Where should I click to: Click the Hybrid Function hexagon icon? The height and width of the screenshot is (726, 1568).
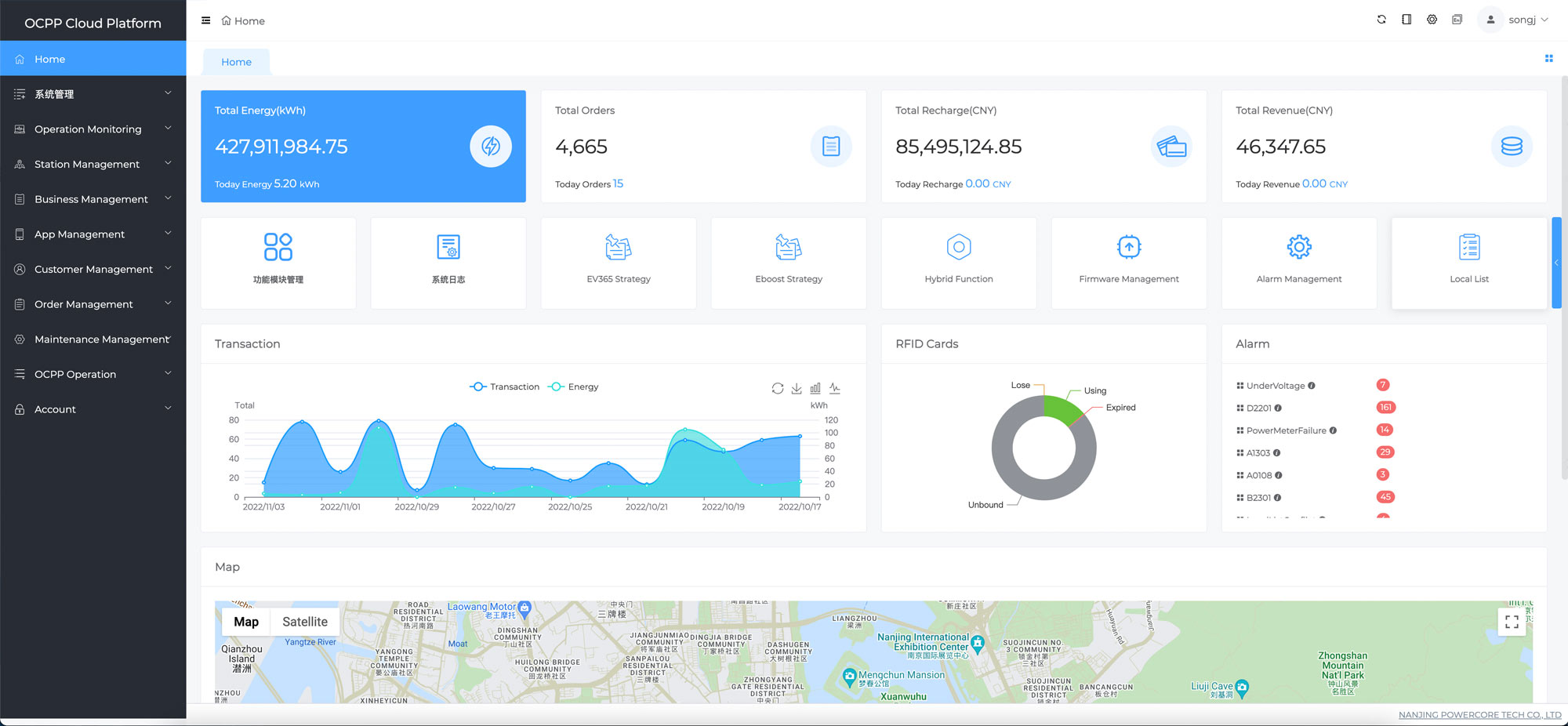[958, 248]
